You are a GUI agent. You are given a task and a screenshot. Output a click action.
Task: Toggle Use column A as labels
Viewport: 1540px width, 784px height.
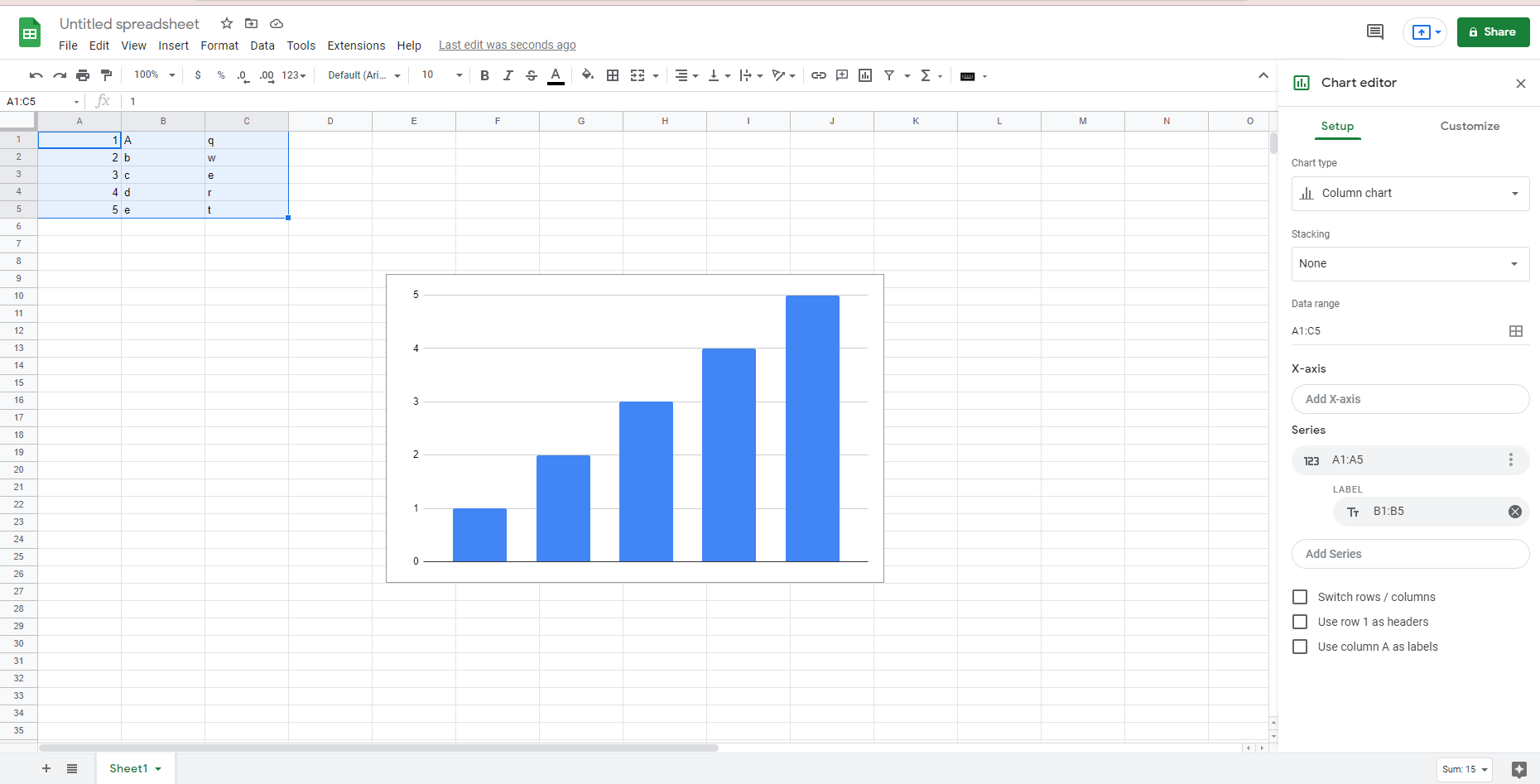tap(1300, 647)
